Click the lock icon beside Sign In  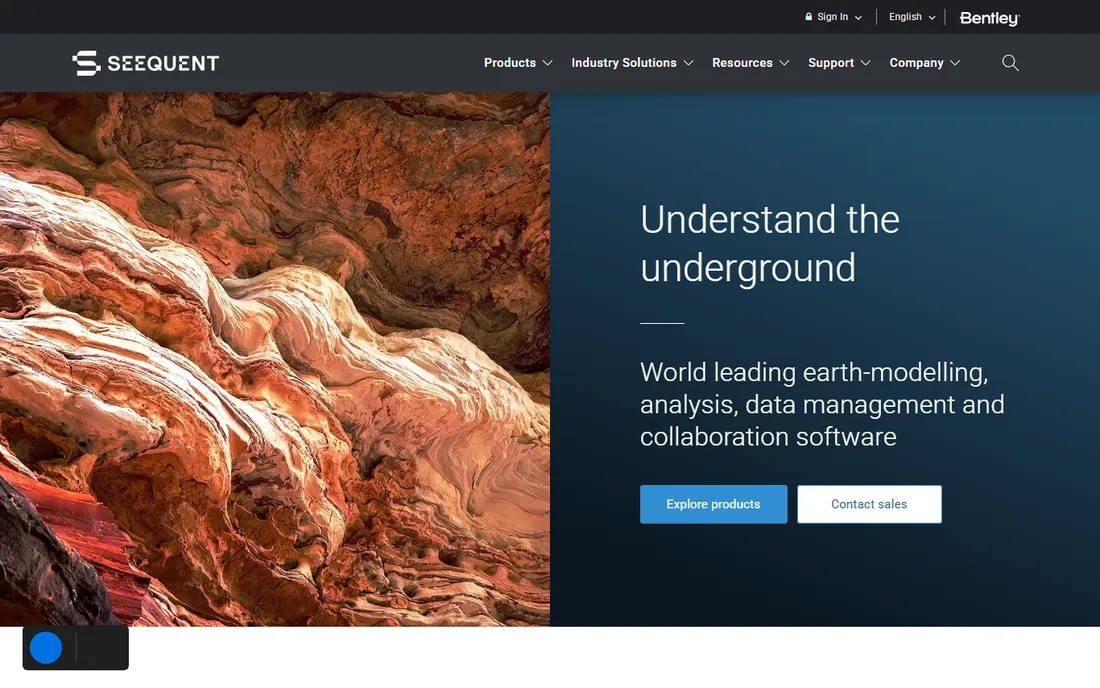(808, 17)
